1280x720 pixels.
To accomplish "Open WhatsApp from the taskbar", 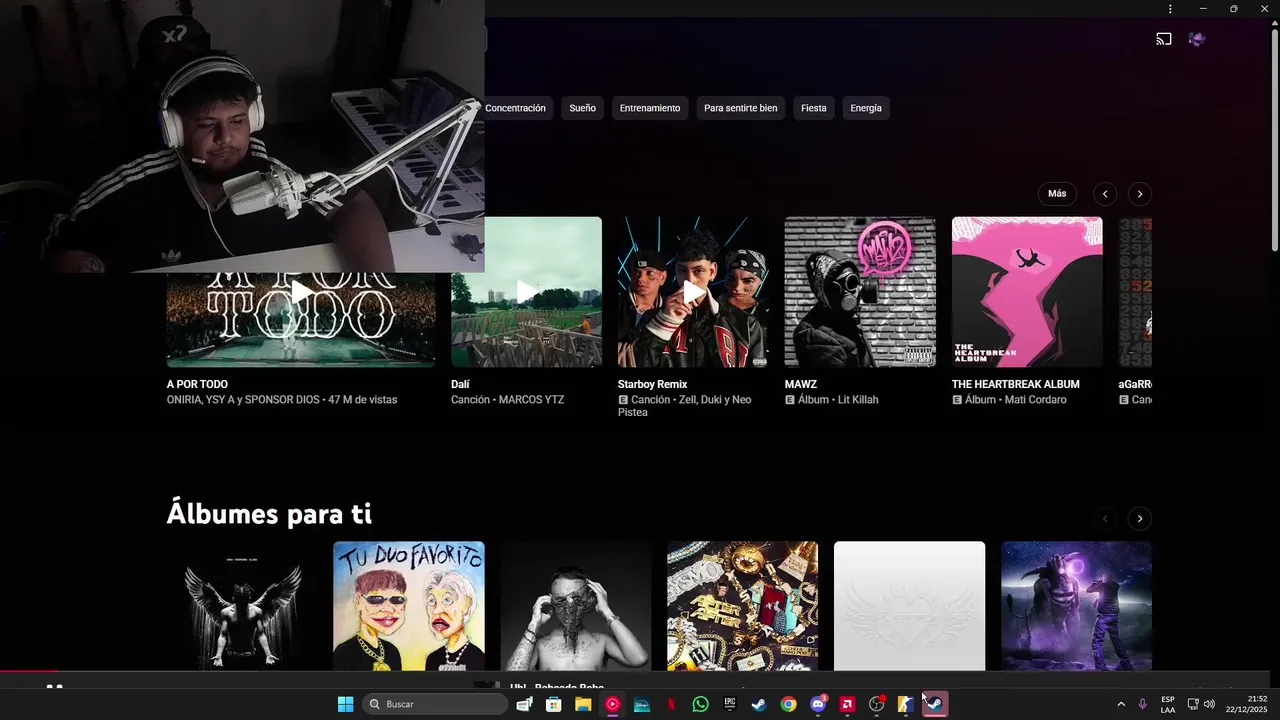I will [700, 704].
